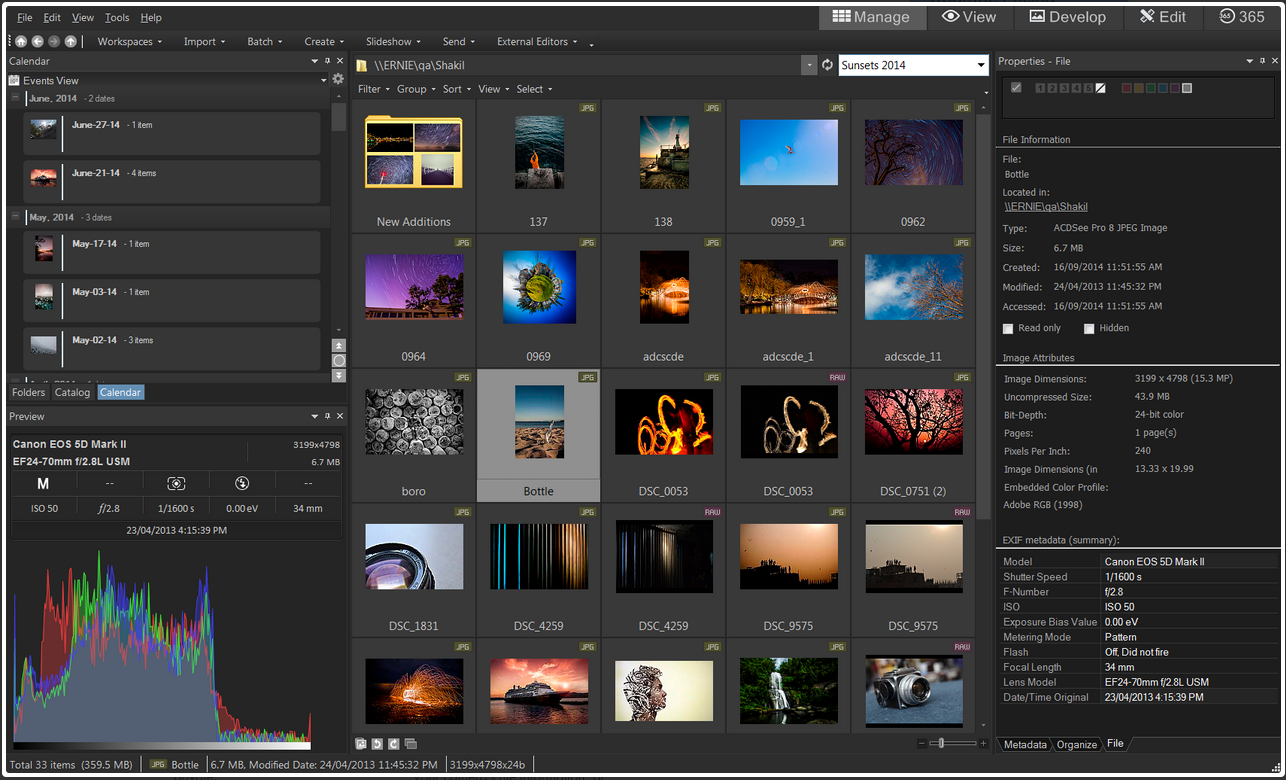
Task: Rotate image left using bottom toolbar icon
Action: [376, 744]
